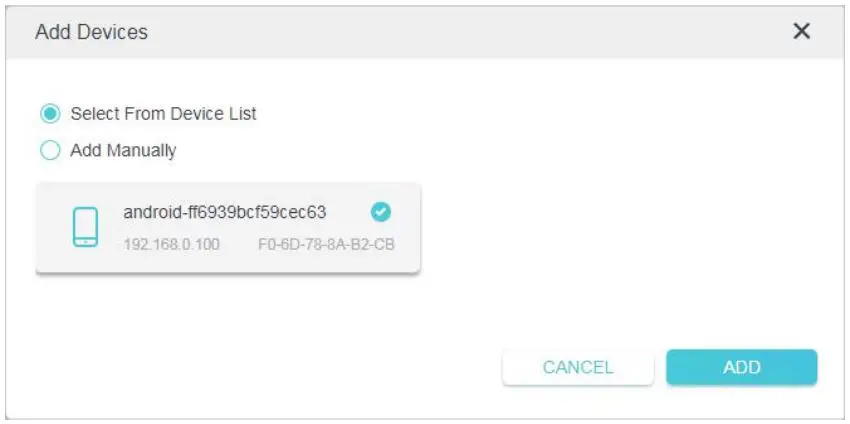Select the 'Select From Device List' radio button
Viewport: 850px width, 424px height.
50,114
